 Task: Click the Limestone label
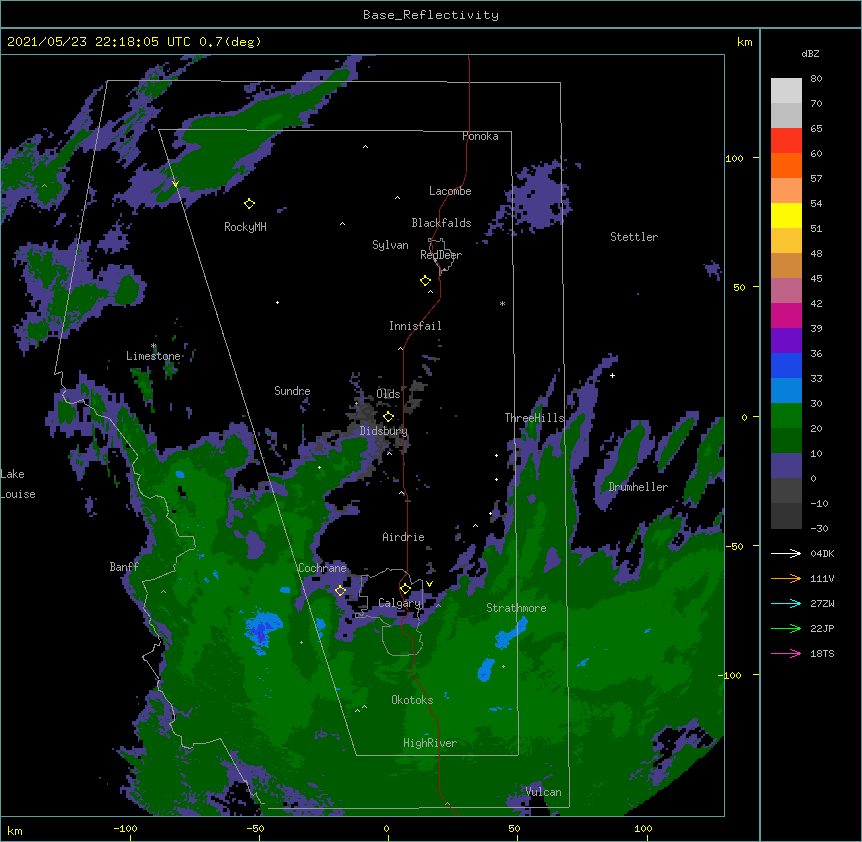[x=153, y=356]
